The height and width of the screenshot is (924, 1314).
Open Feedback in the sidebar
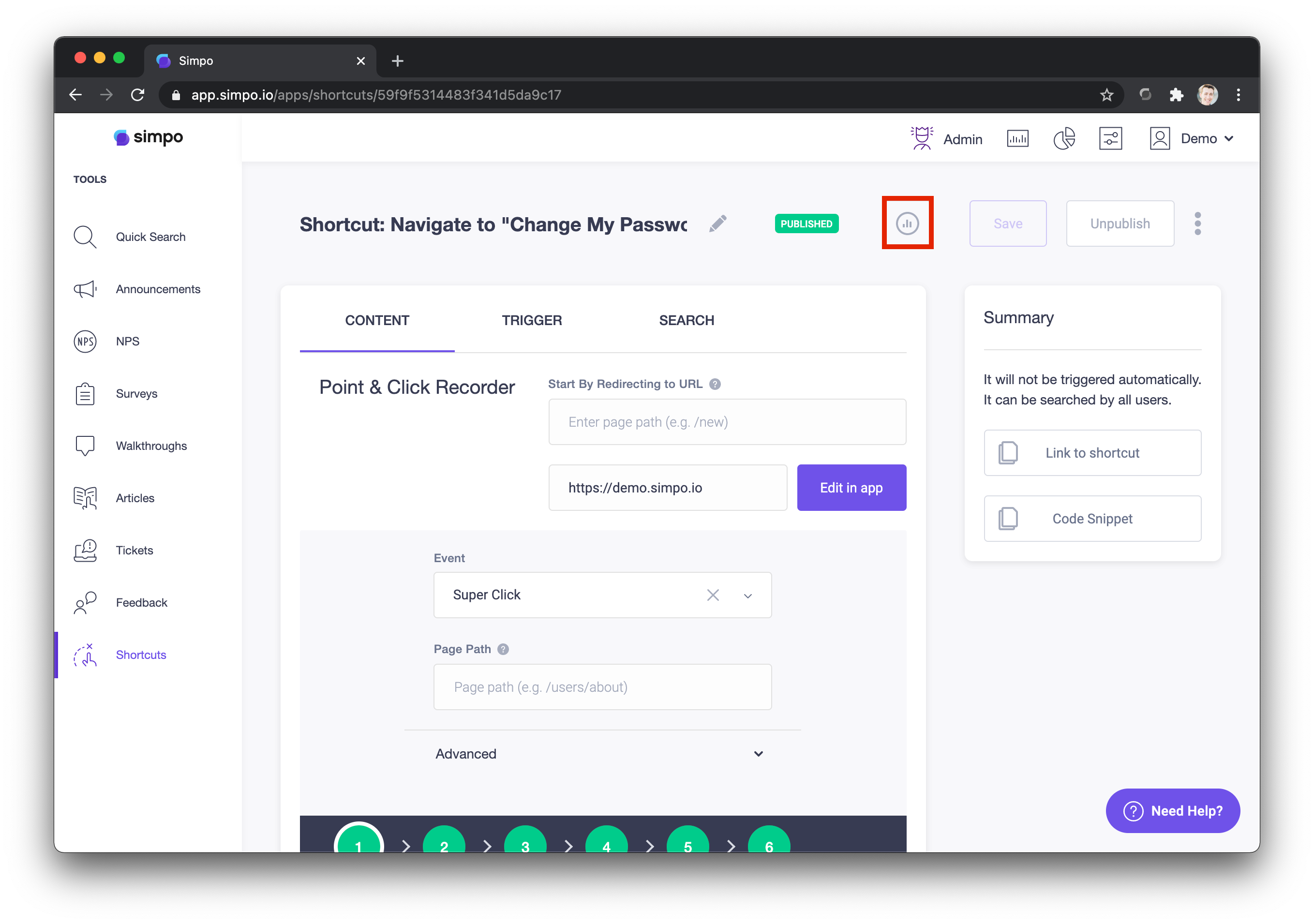click(x=141, y=602)
